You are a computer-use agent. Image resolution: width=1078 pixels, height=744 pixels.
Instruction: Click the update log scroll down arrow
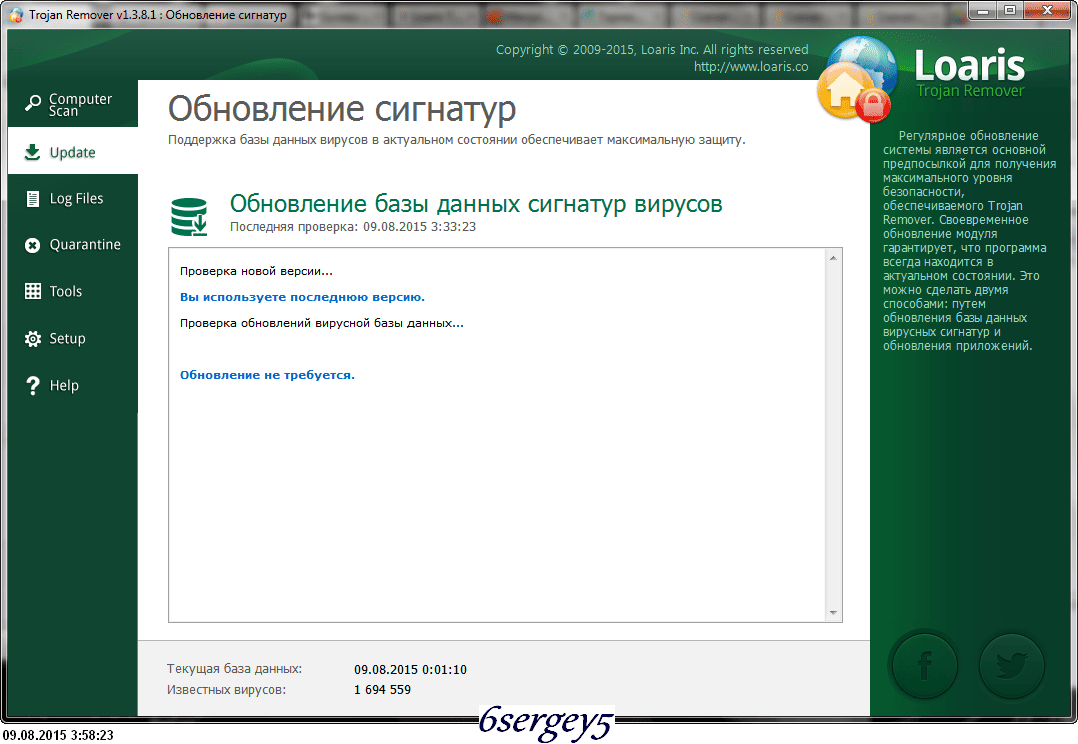tap(833, 613)
